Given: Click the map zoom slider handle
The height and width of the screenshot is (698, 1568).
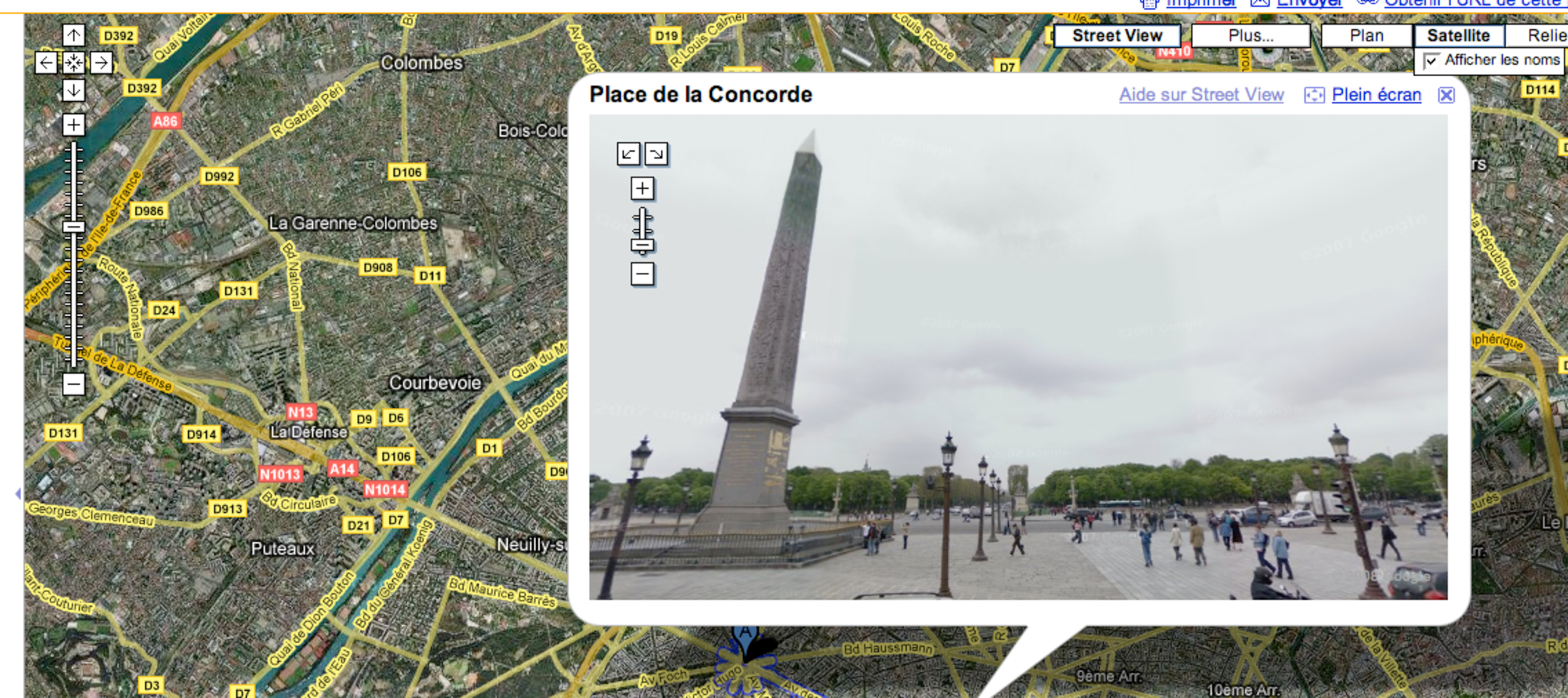Looking at the screenshot, I should point(73,227).
